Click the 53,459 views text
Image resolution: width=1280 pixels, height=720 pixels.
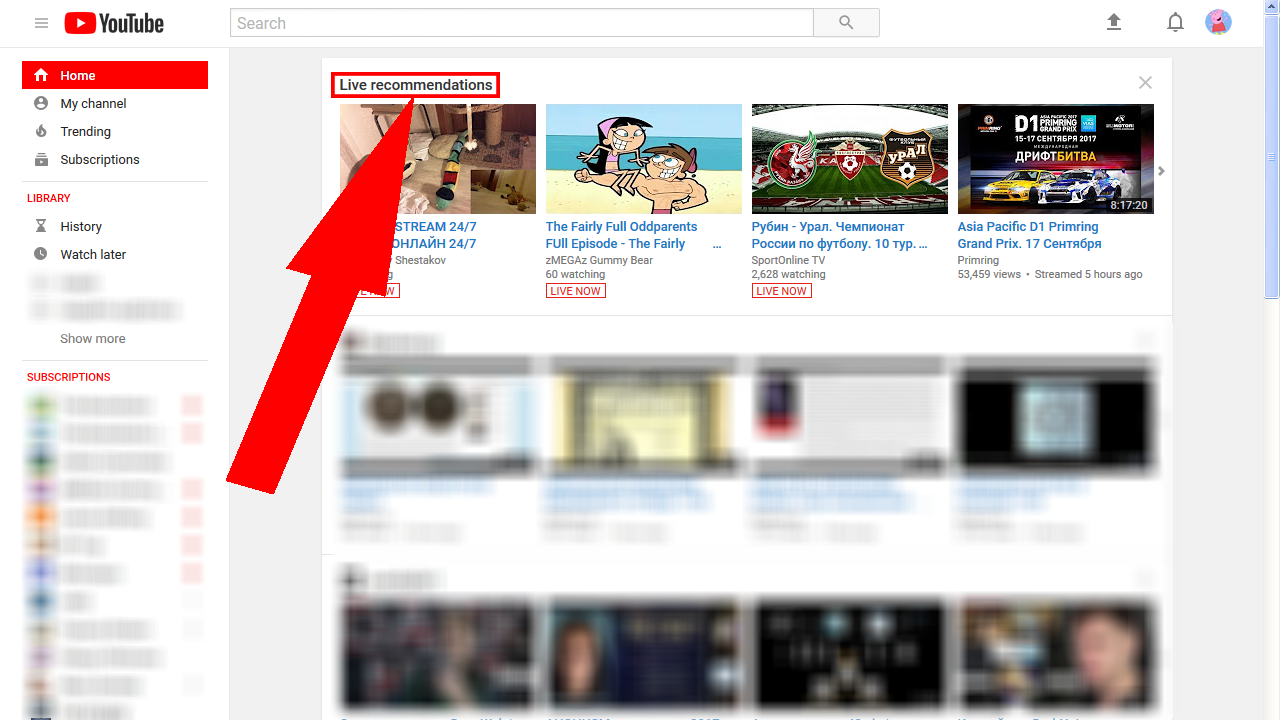point(990,274)
